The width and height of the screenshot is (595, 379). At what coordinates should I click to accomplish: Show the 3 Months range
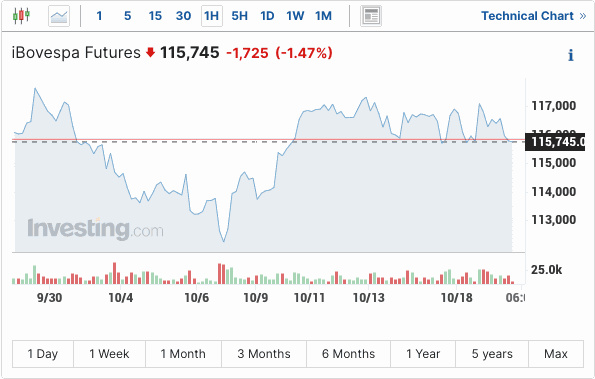tap(264, 354)
